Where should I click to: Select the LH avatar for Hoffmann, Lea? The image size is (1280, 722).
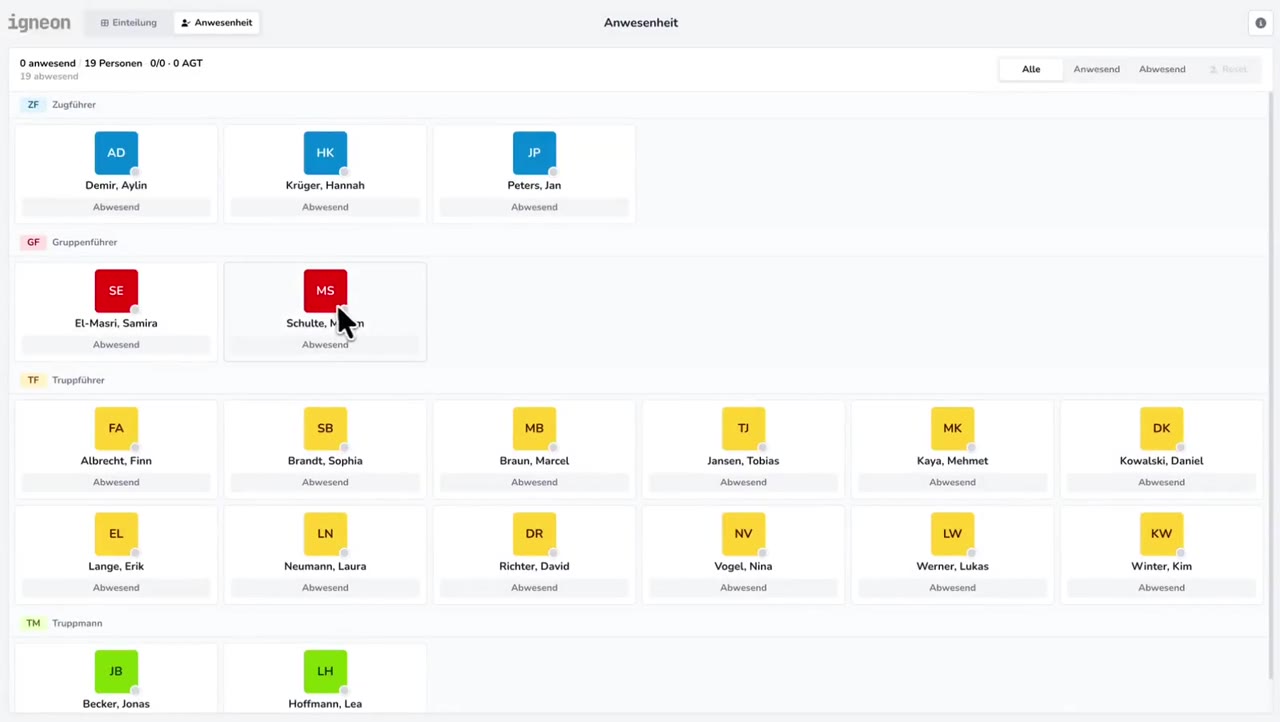pyautogui.click(x=325, y=672)
